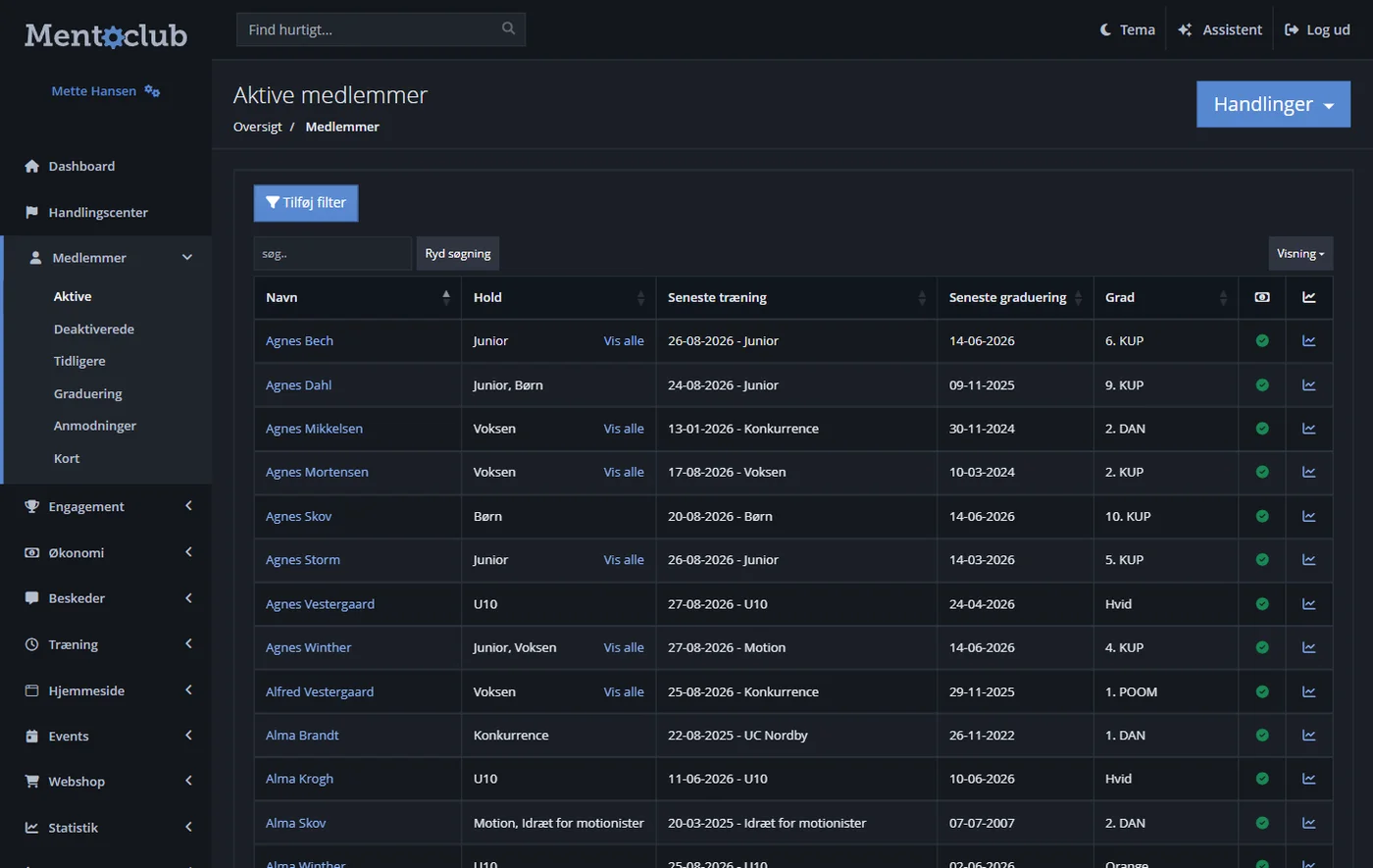Click the search magnifier icon in top bar
The width and height of the screenshot is (1373, 868).
pyautogui.click(x=508, y=28)
